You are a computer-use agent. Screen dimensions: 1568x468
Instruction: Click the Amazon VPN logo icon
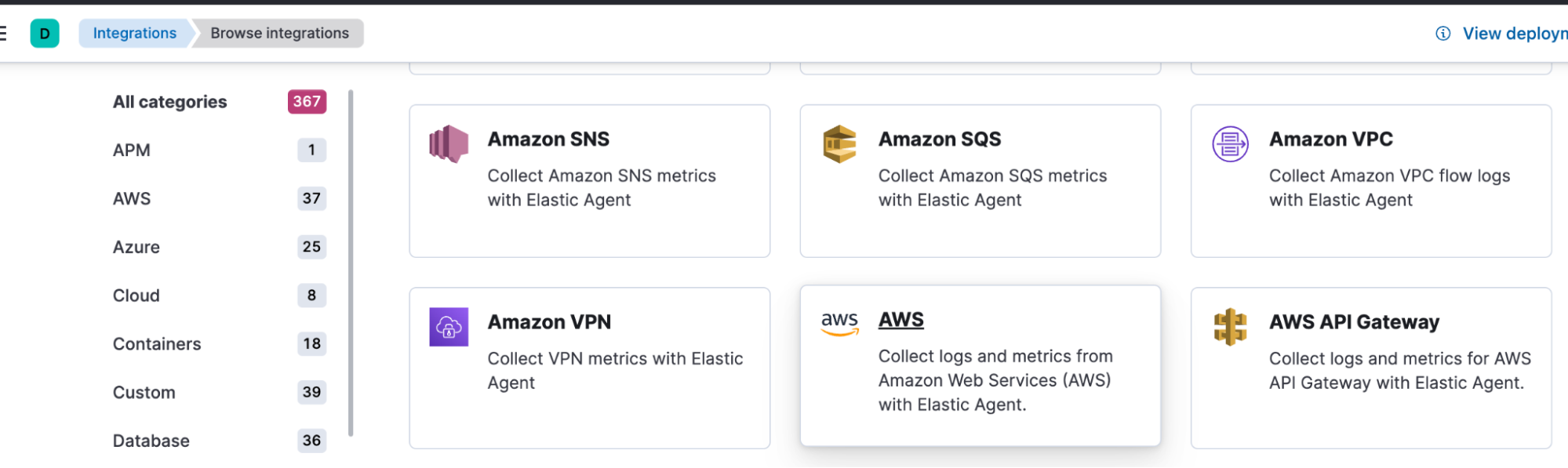(449, 327)
